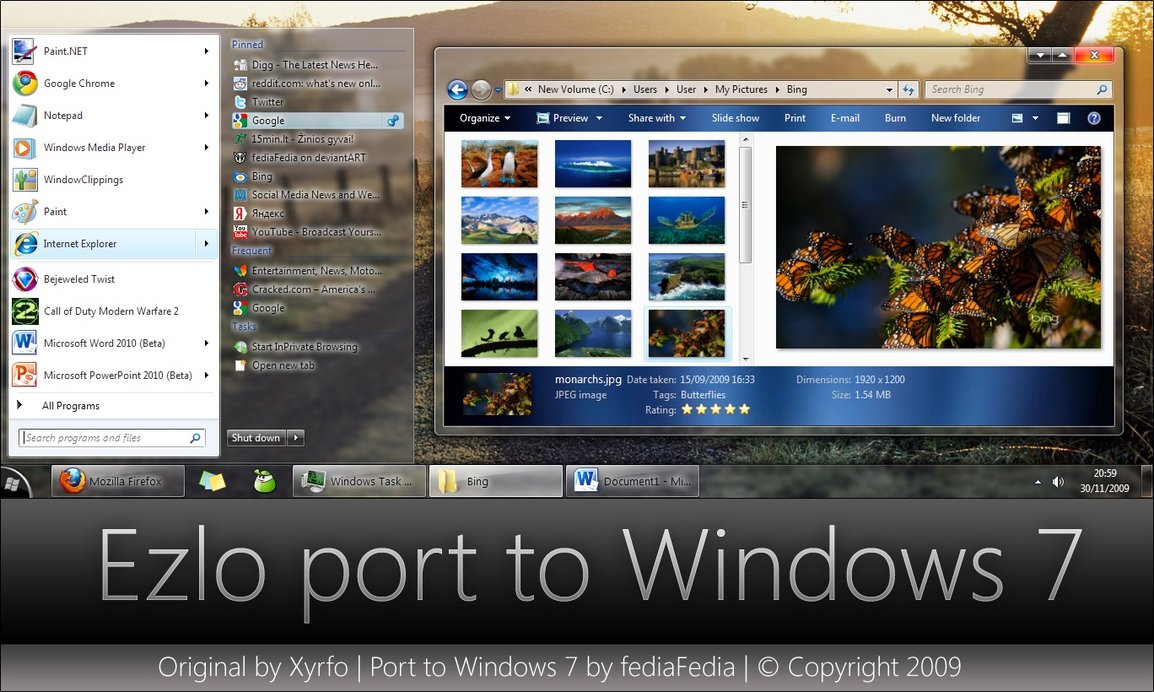
Task: Toggle the preview pane button in Explorer toolbar
Action: click(1064, 118)
